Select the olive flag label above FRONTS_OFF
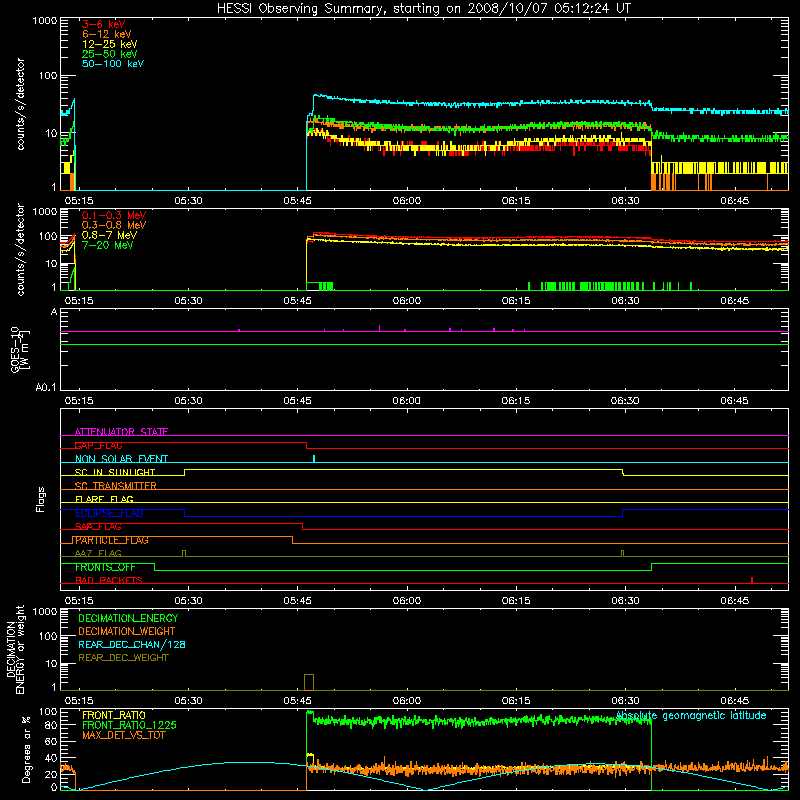The width and height of the screenshot is (800, 800). [98, 554]
